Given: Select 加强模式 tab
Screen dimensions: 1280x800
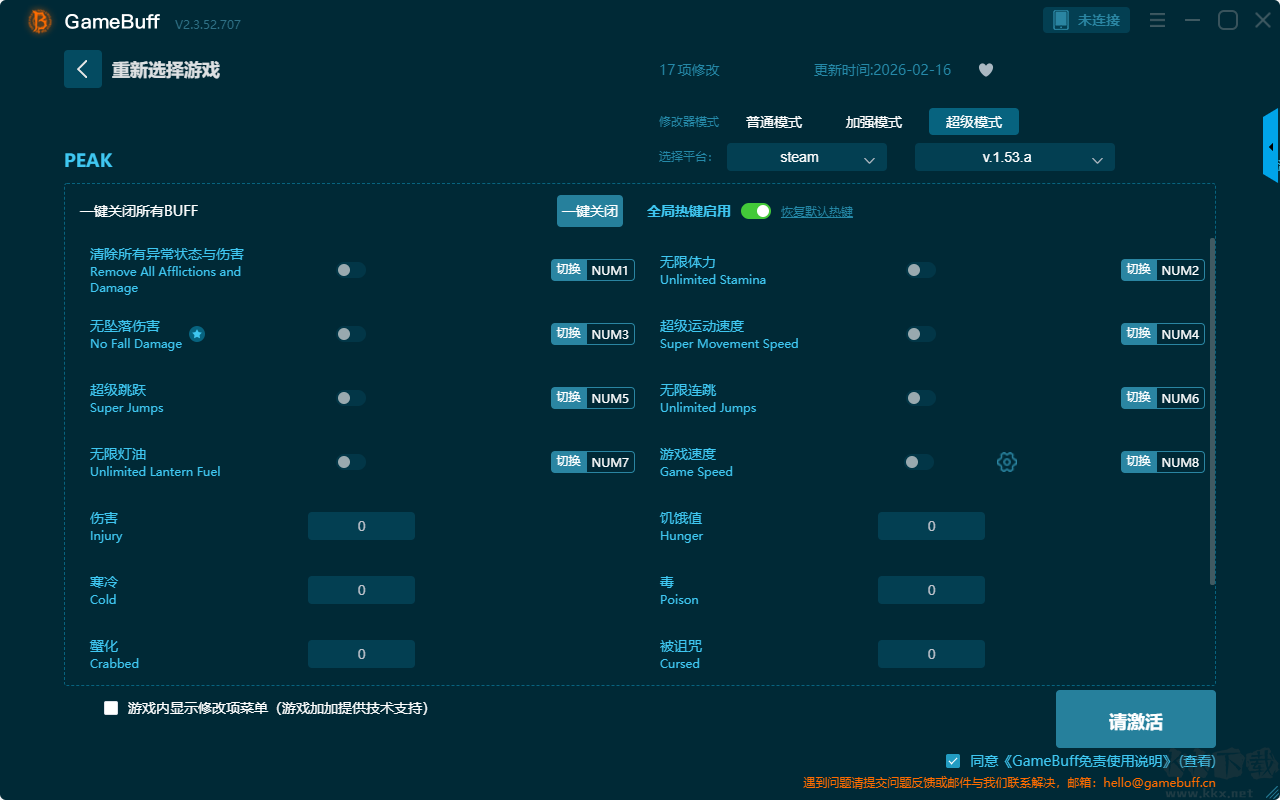Looking at the screenshot, I should [874, 122].
